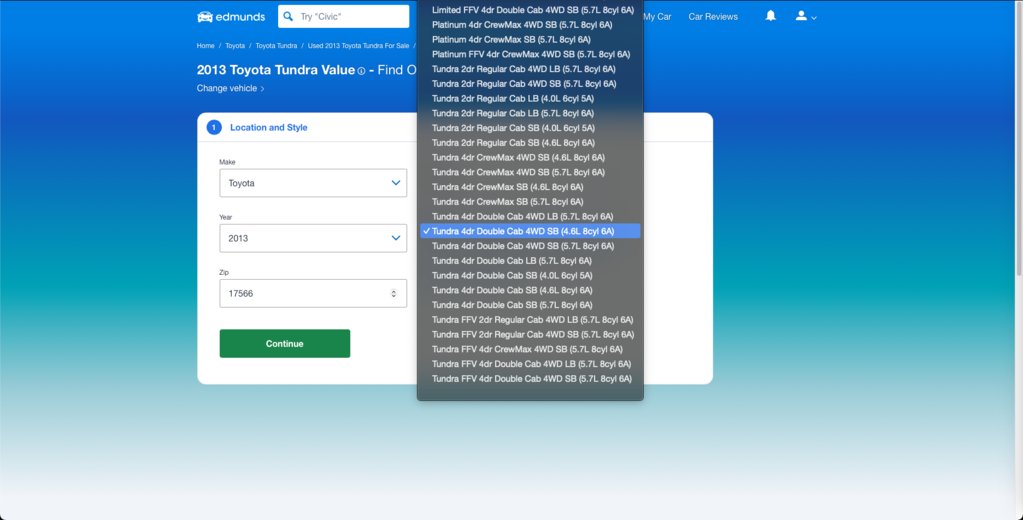The image size is (1023, 520).
Task: Click the Zip field stepper arrows
Action: click(x=393, y=294)
